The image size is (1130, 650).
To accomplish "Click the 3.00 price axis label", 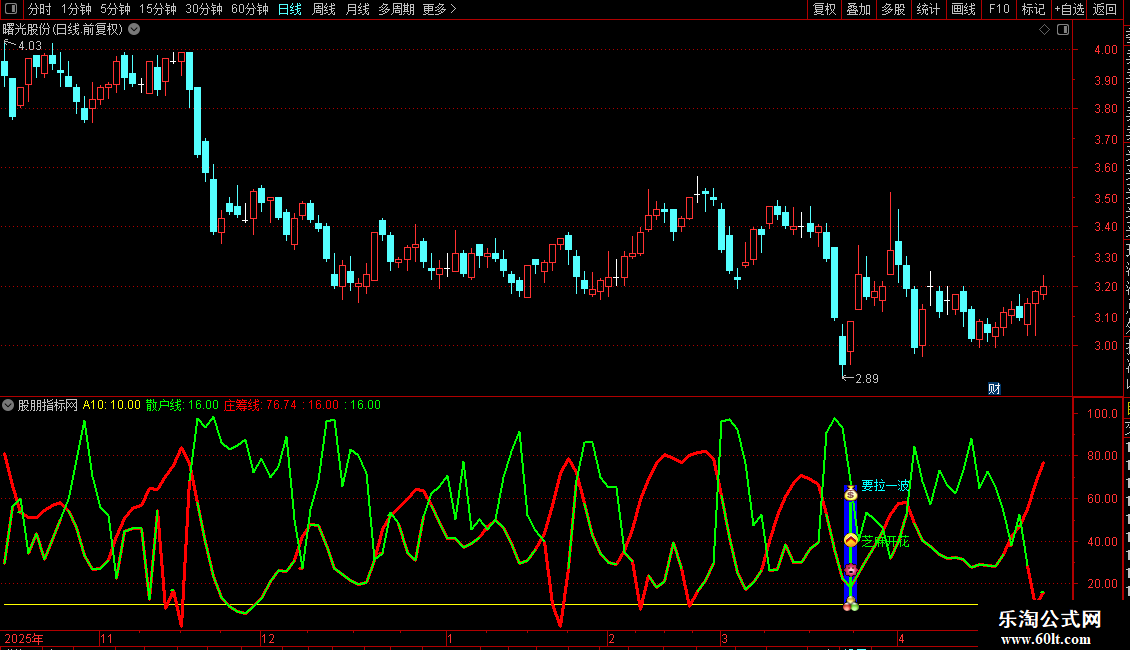I will point(1106,345).
